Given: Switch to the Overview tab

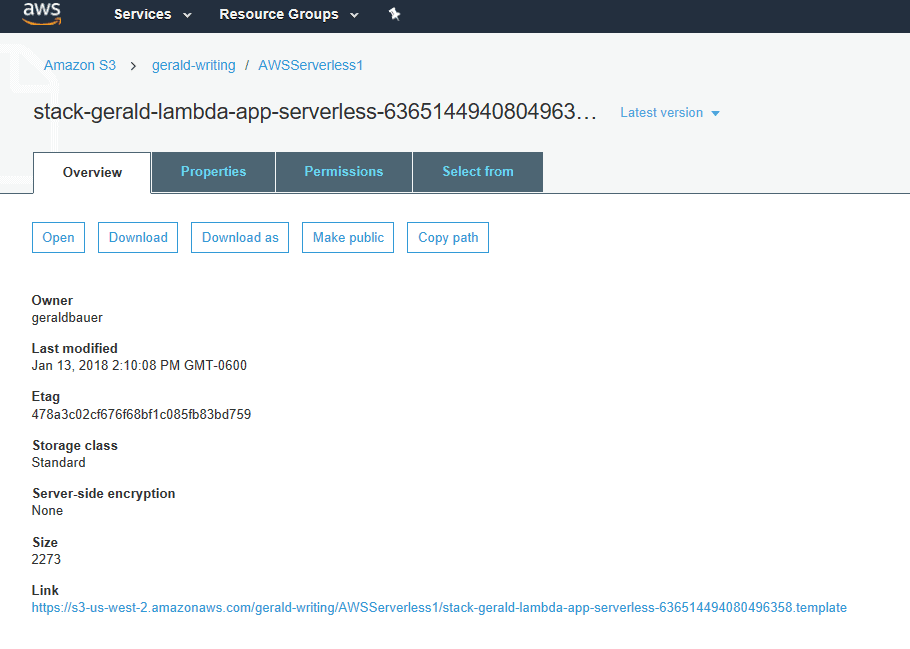Looking at the screenshot, I should [92, 172].
